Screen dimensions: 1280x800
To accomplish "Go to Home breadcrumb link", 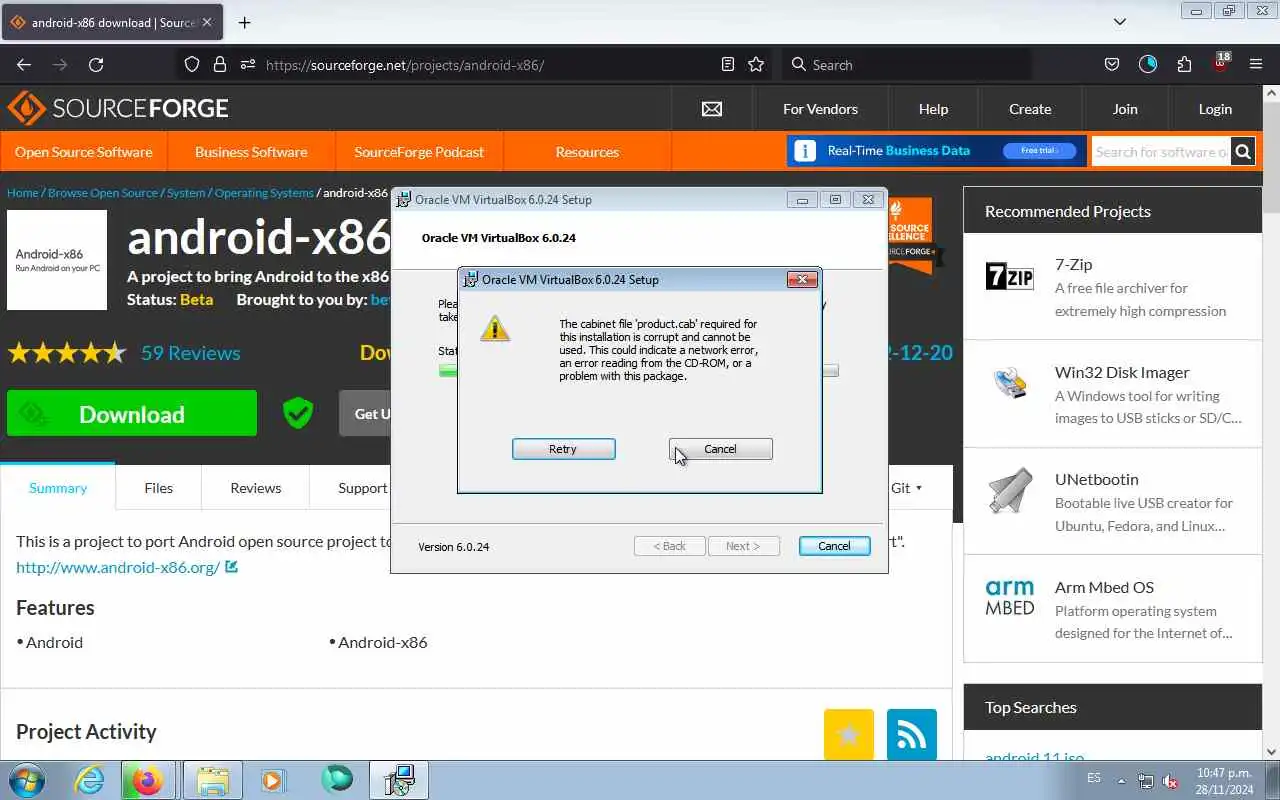I will 22,192.
